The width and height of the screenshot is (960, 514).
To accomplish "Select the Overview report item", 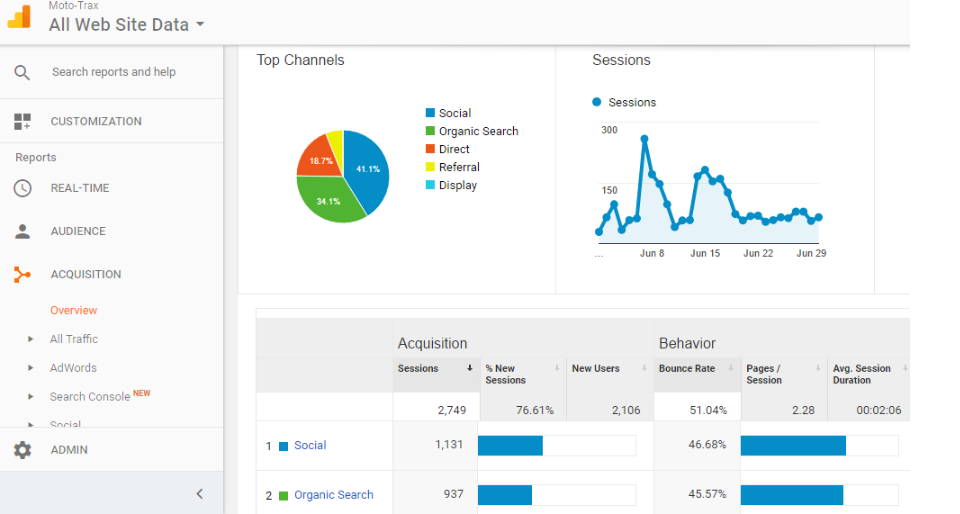I will pos(74,310).
